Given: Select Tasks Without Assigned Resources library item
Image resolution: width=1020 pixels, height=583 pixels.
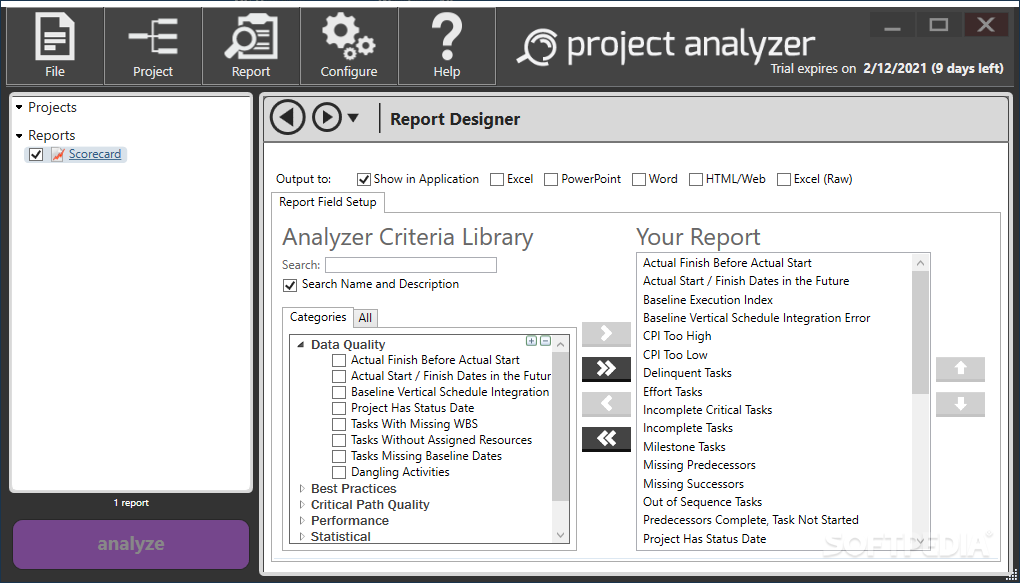Looking at the screenshot, I should 441,441.
